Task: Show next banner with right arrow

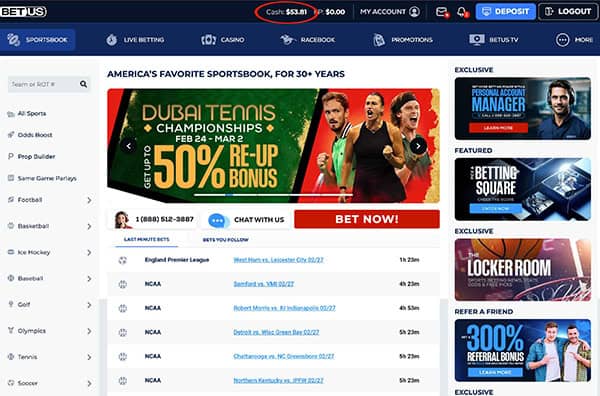Action: tap(418, 146)
